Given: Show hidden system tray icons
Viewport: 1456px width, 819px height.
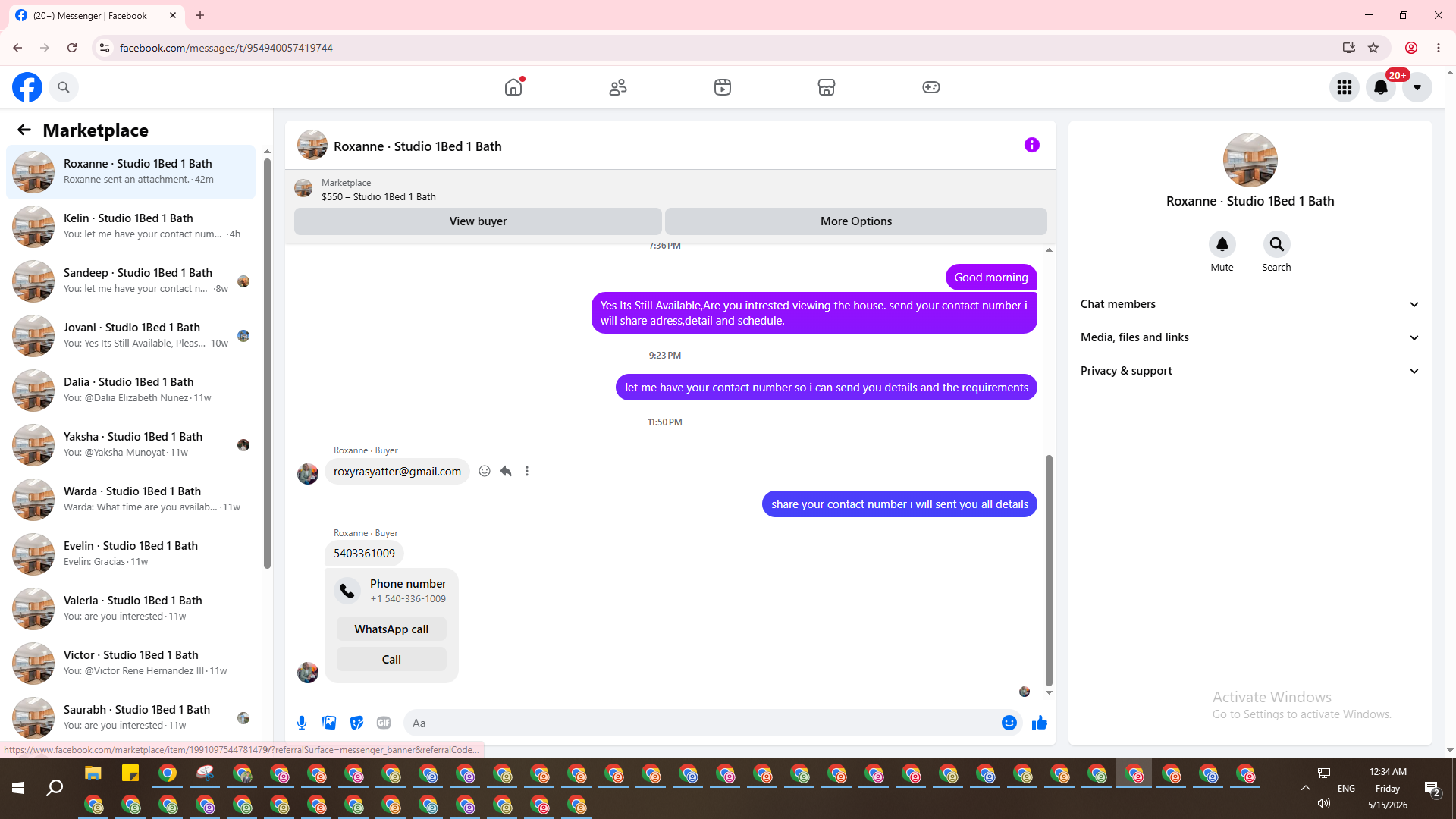Looking at the screenshot, I should pos(1306,788).
